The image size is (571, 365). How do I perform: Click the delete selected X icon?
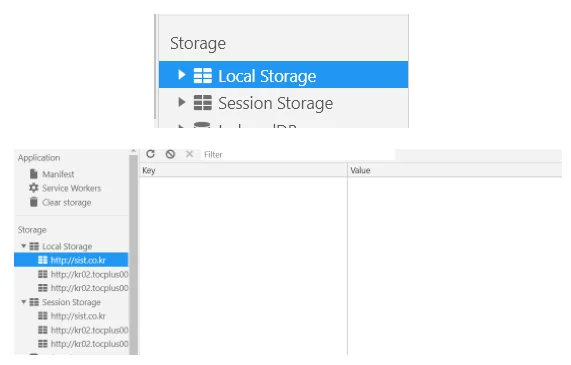tap(189, 154)
